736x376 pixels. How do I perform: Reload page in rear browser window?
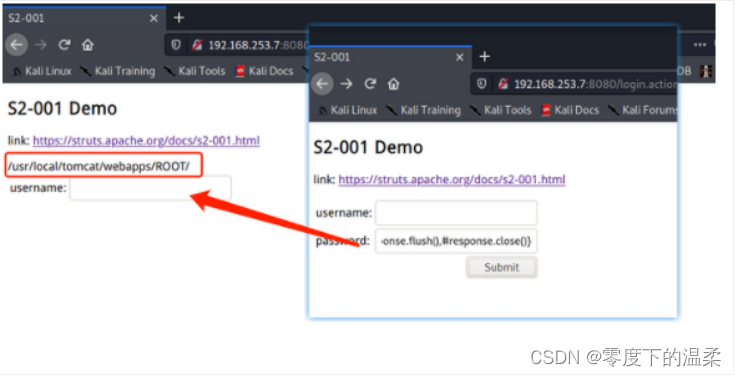64,45
